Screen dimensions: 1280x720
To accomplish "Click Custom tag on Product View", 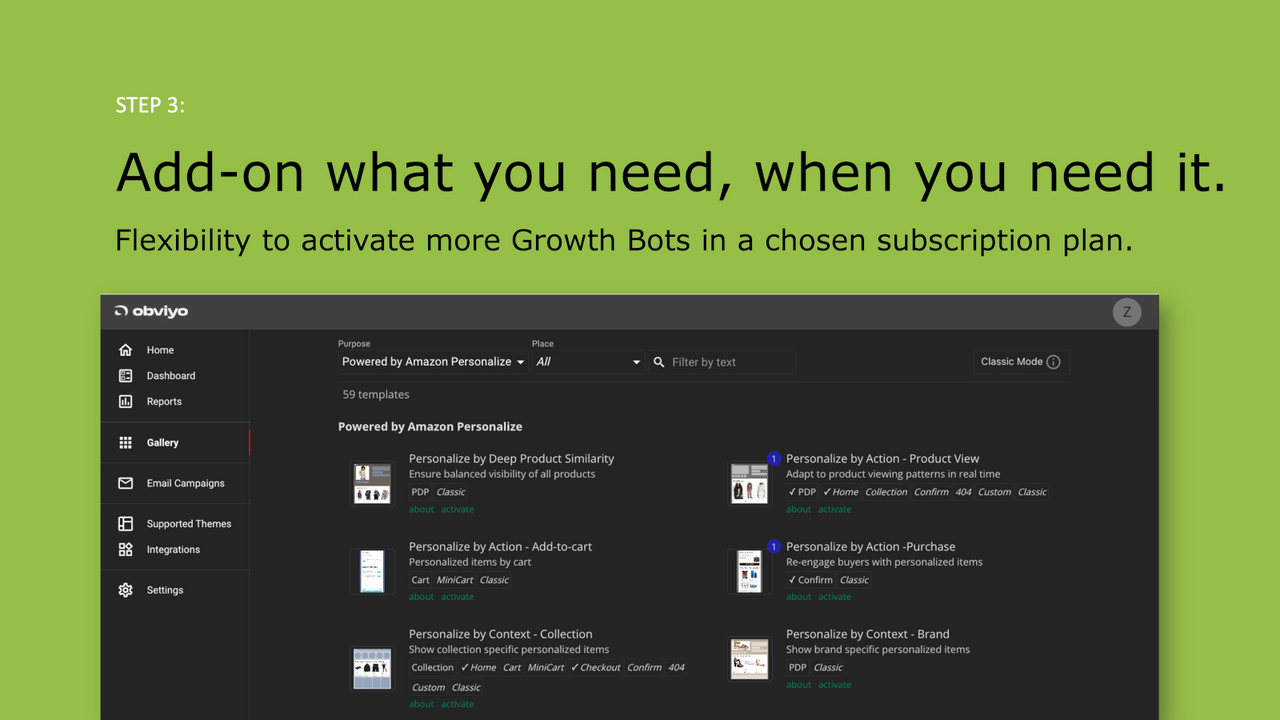I will coord(995,492).
